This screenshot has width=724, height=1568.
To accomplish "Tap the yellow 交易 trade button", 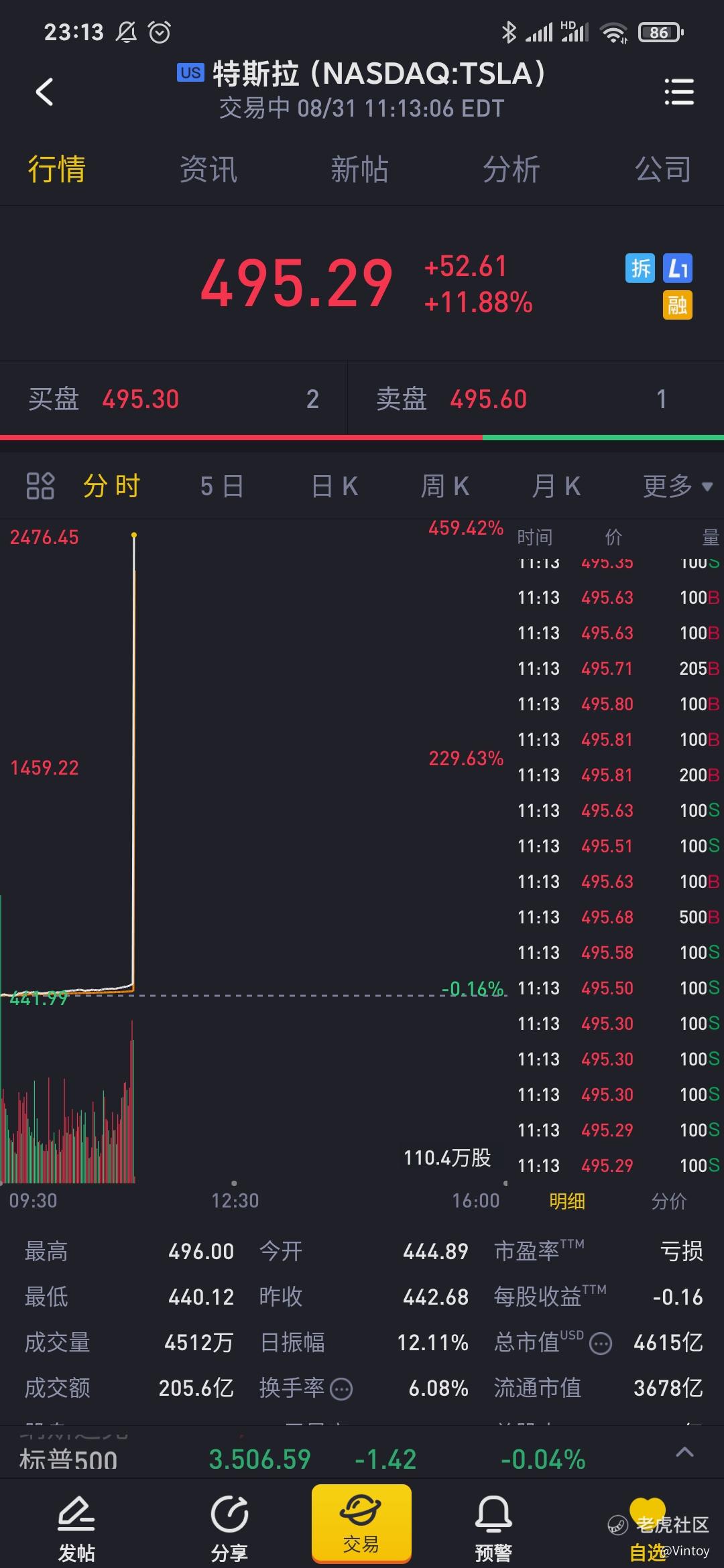I will [x=361, y=1523].
